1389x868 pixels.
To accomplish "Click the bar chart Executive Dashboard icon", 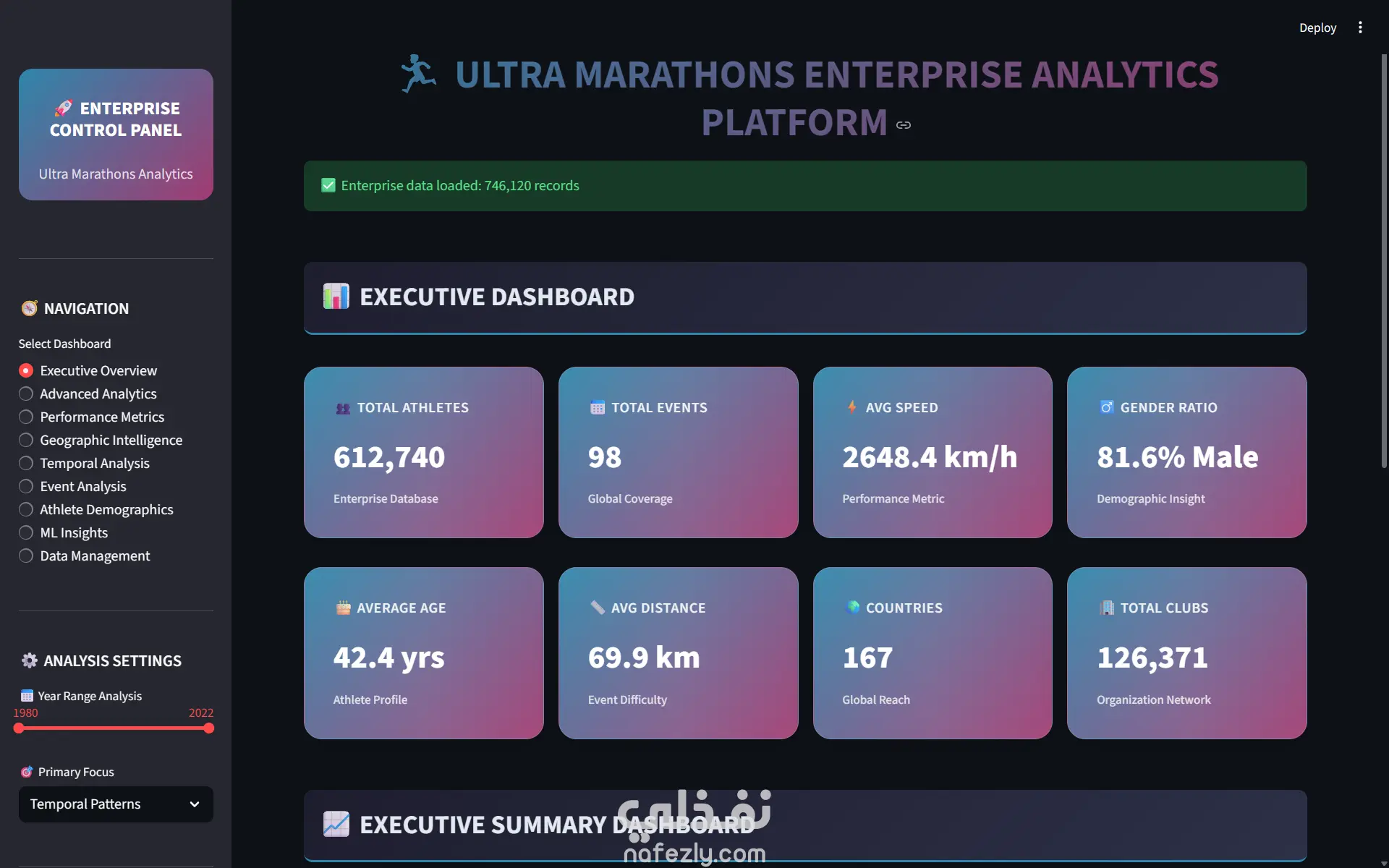I will pyautogui.click(x=336, y=297).
